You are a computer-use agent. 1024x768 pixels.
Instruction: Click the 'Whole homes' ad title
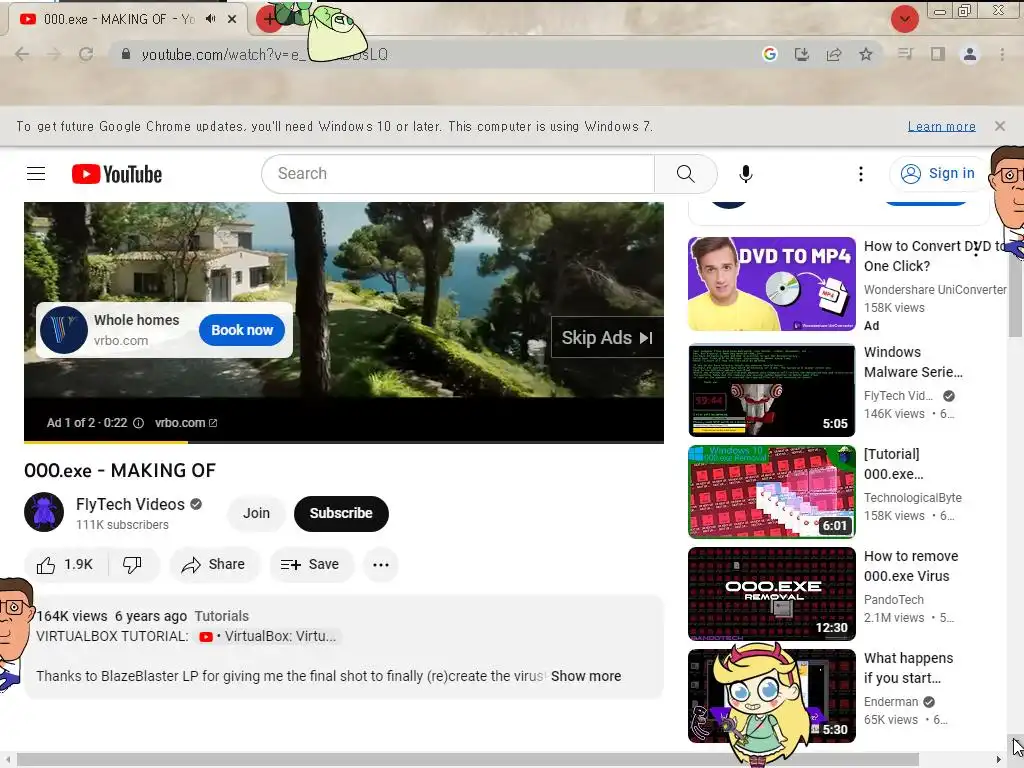pos(136,320)
